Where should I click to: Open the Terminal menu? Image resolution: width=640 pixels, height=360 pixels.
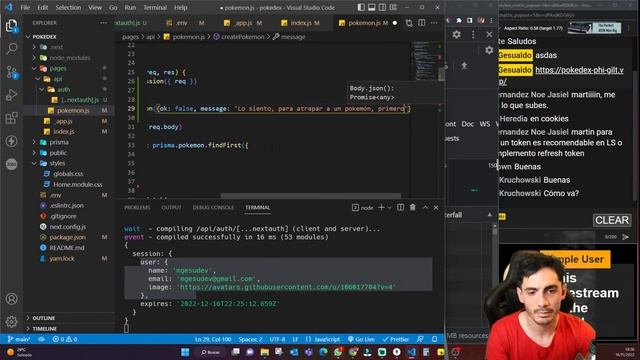155,7
